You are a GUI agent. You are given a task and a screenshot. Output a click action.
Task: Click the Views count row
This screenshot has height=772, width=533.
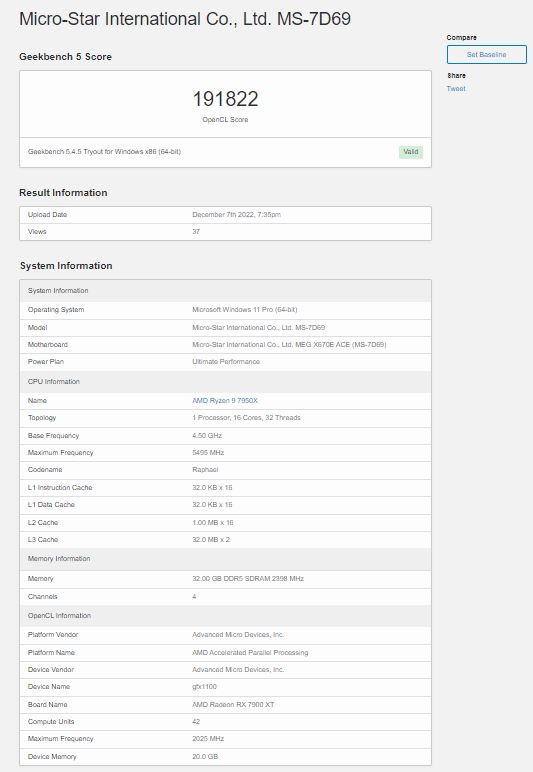(x=225, y=232)
